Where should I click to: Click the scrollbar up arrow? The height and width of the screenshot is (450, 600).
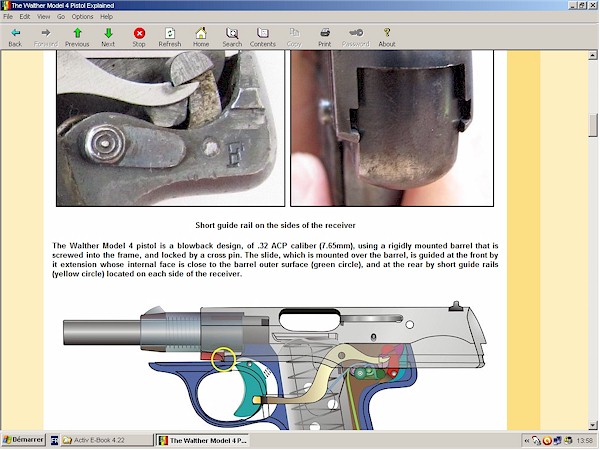coord(593,56)
